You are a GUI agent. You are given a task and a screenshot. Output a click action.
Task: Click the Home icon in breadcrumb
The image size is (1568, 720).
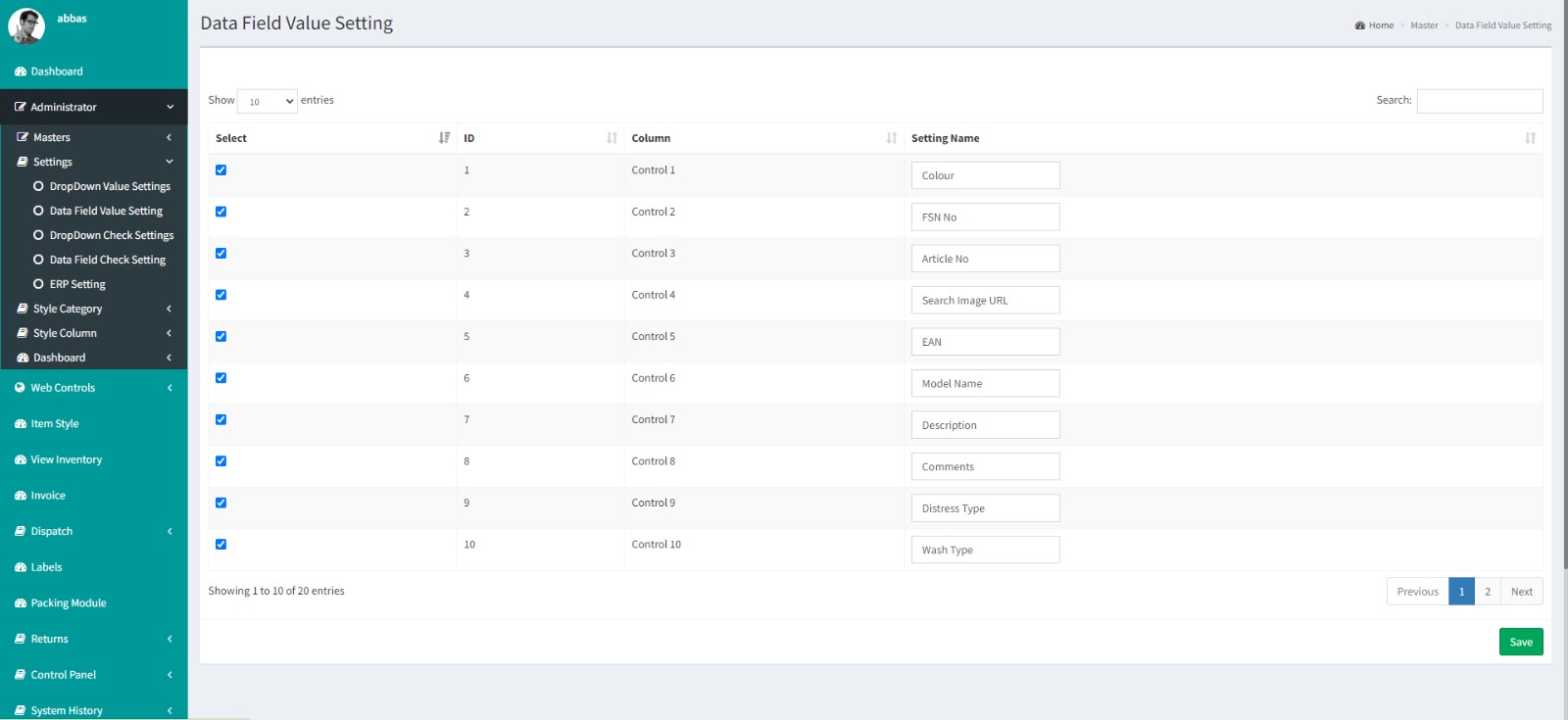[1360, 25]
